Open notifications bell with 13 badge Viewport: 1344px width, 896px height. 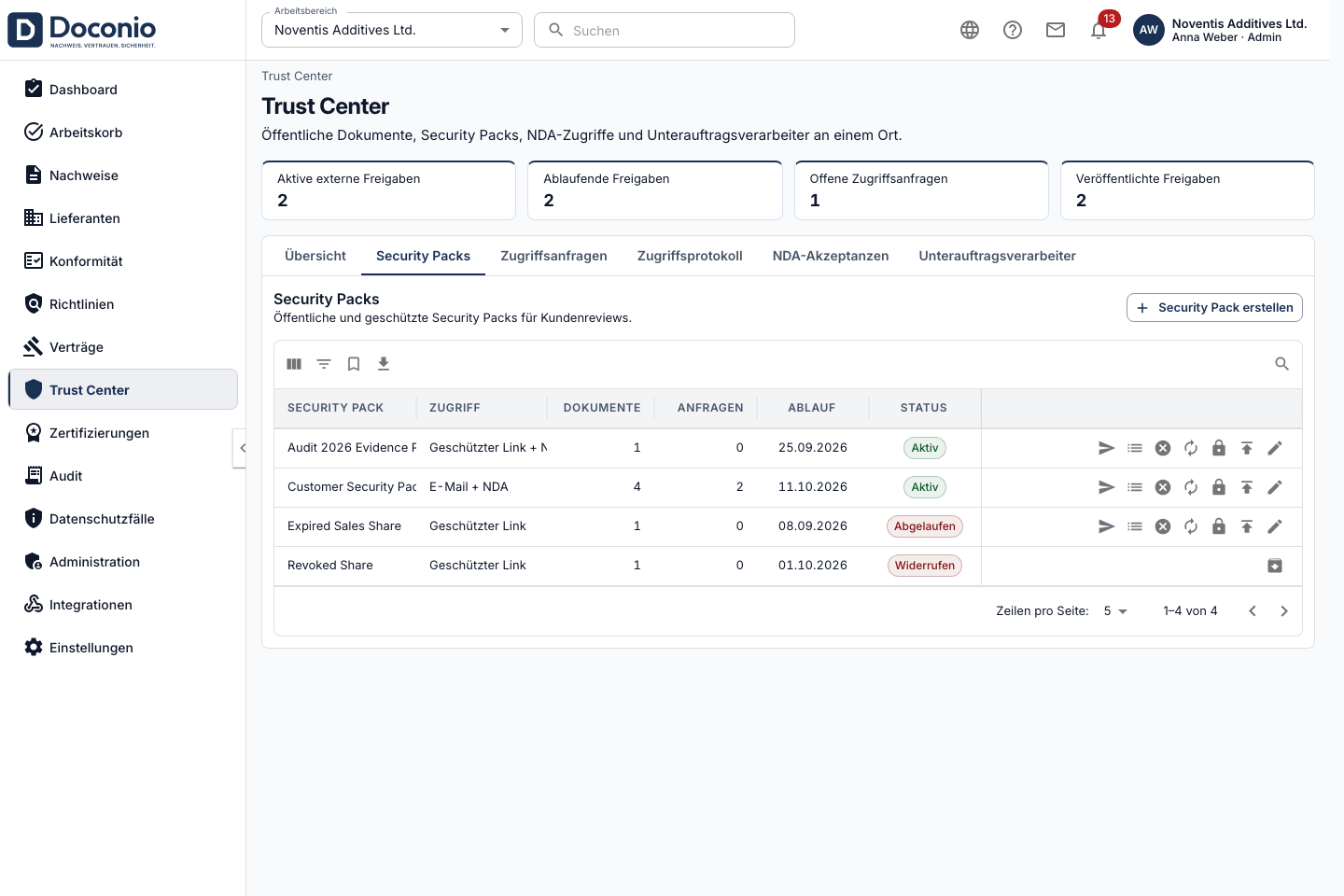[x=1099, y=30]
